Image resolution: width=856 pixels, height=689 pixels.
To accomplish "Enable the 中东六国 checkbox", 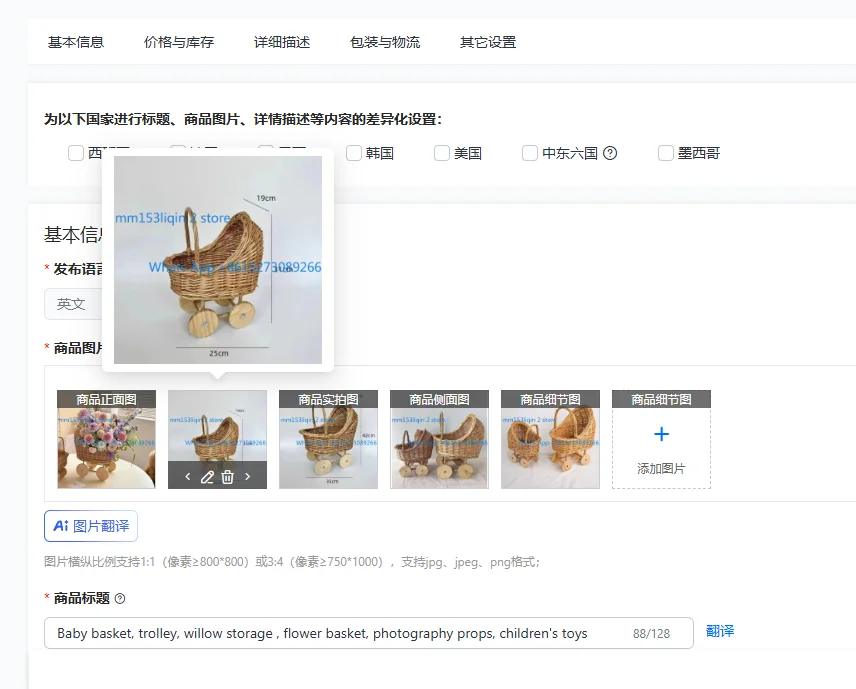I will point(530,153).
